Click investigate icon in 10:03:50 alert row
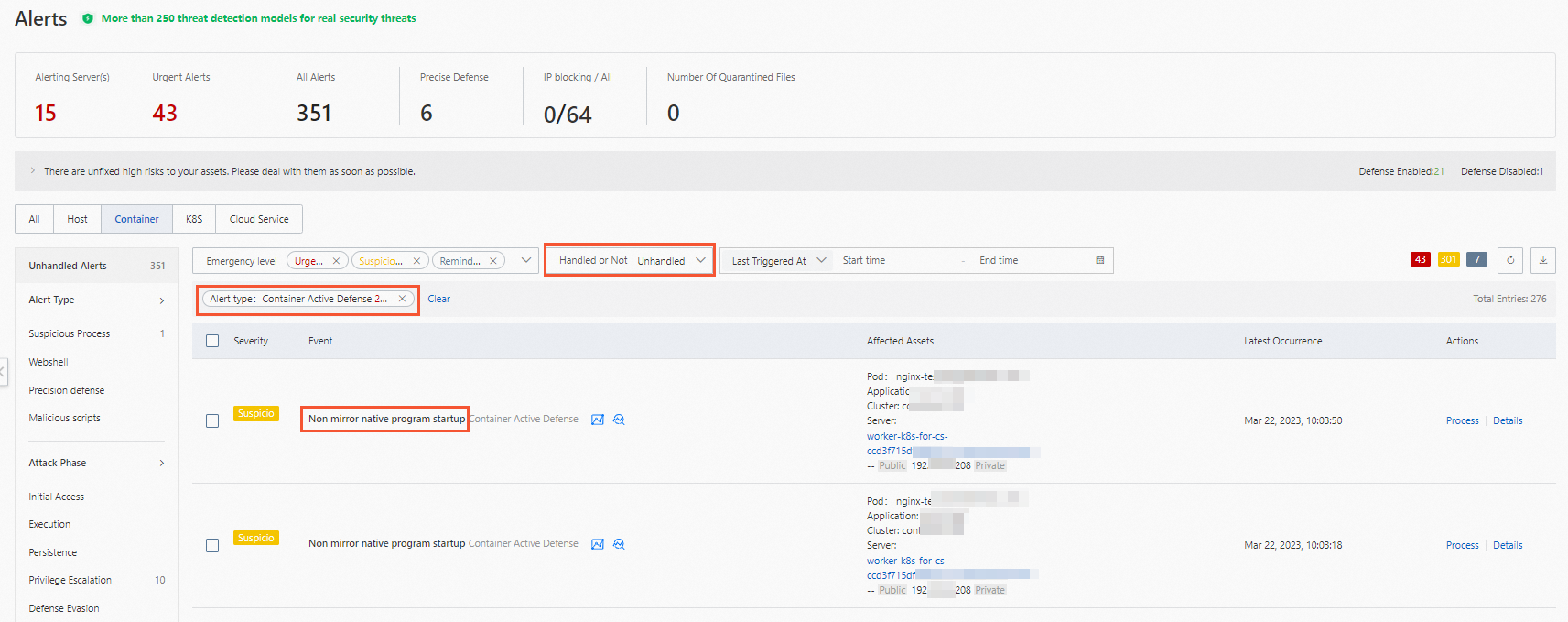 [619, 420]
